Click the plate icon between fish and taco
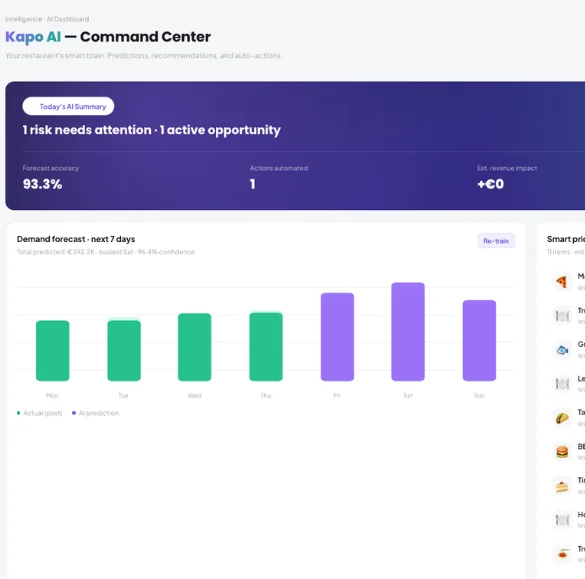The width and height of the screenshot is (585, 579). [562, 384]
